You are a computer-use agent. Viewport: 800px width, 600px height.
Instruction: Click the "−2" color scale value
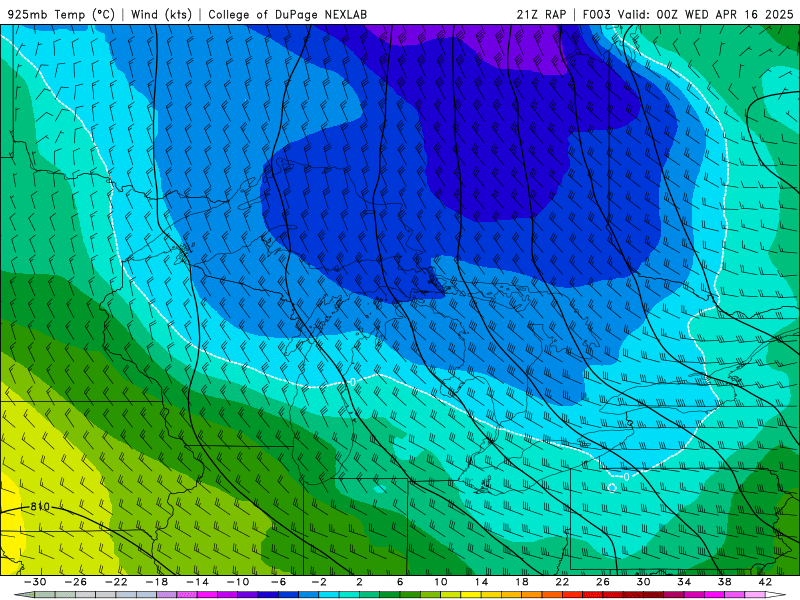coord(319,582)
